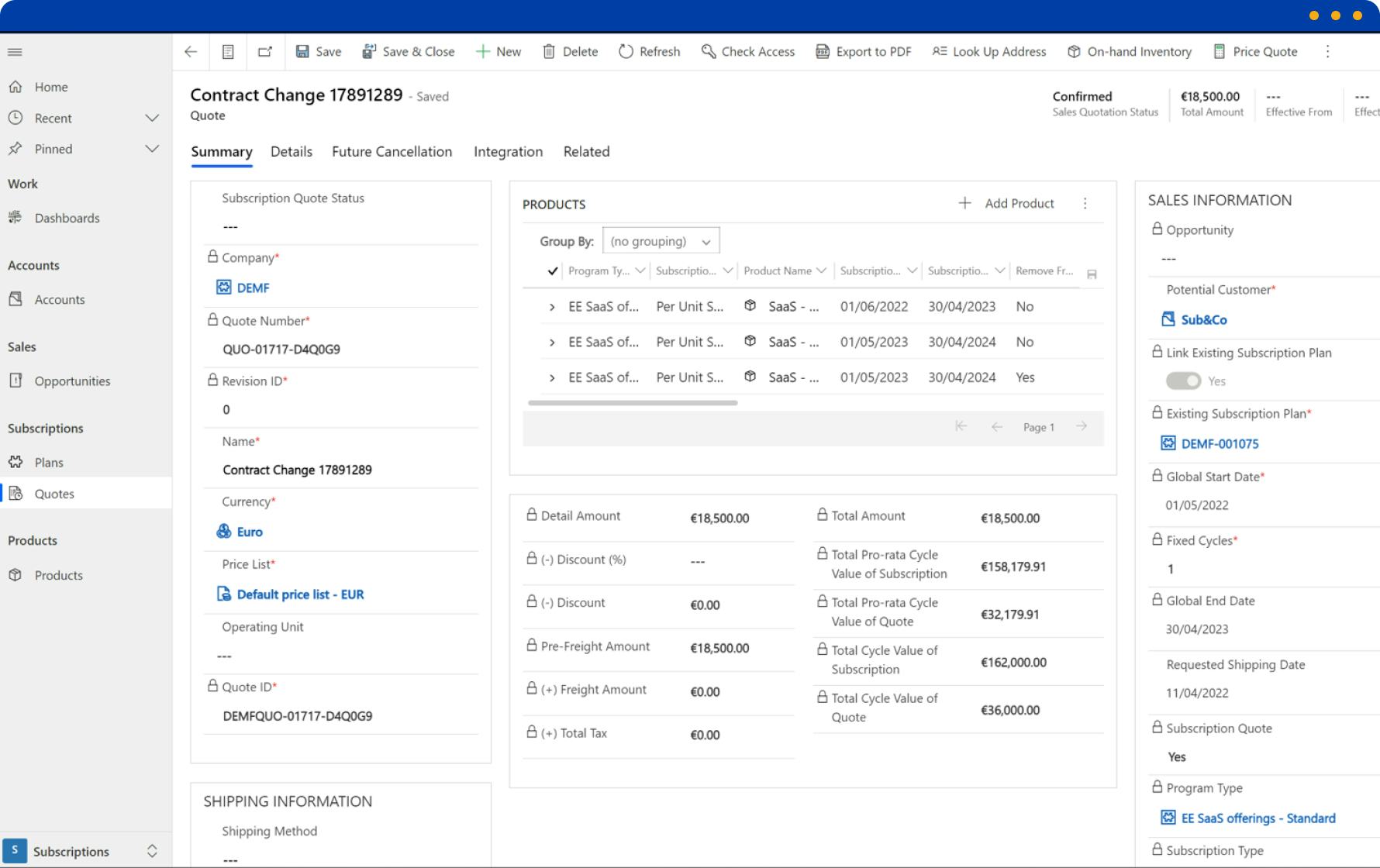This screenshot has width=1380, height=868.
Task: Go to the next page of products
Action: [1082, 426]
